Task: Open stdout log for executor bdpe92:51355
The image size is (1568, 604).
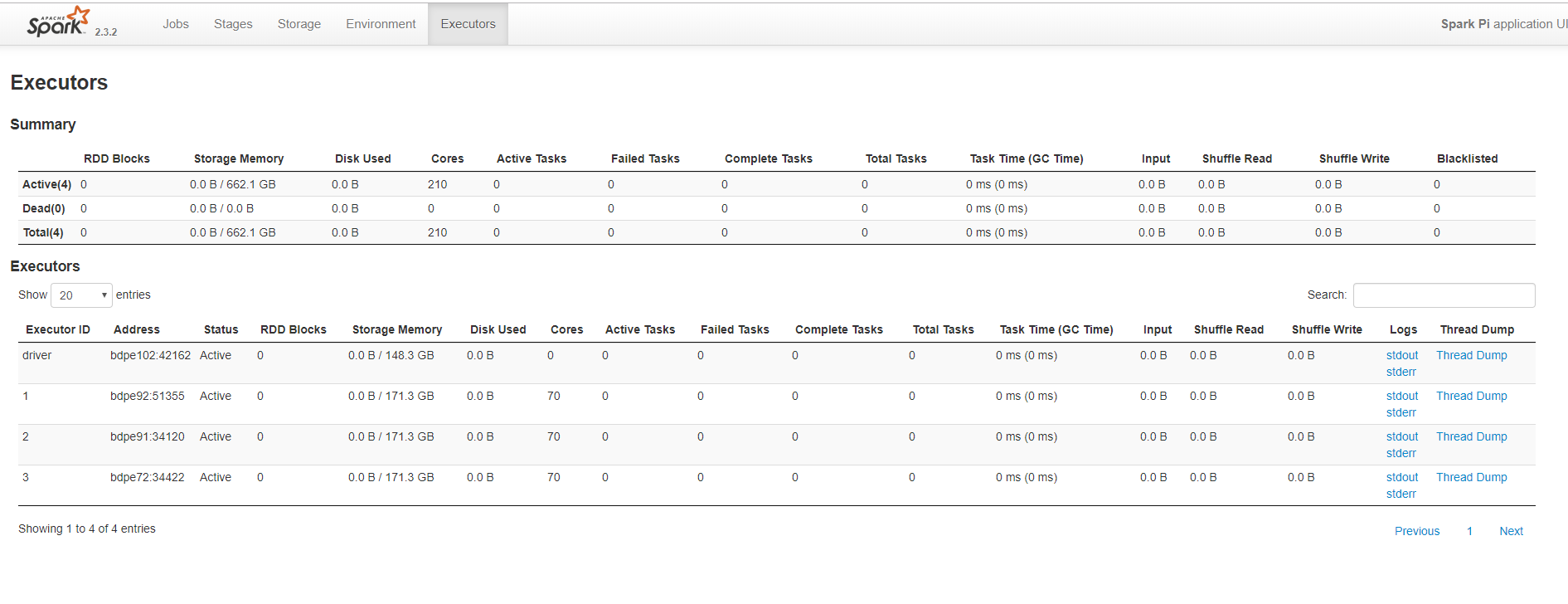Action: [1402, 396]
